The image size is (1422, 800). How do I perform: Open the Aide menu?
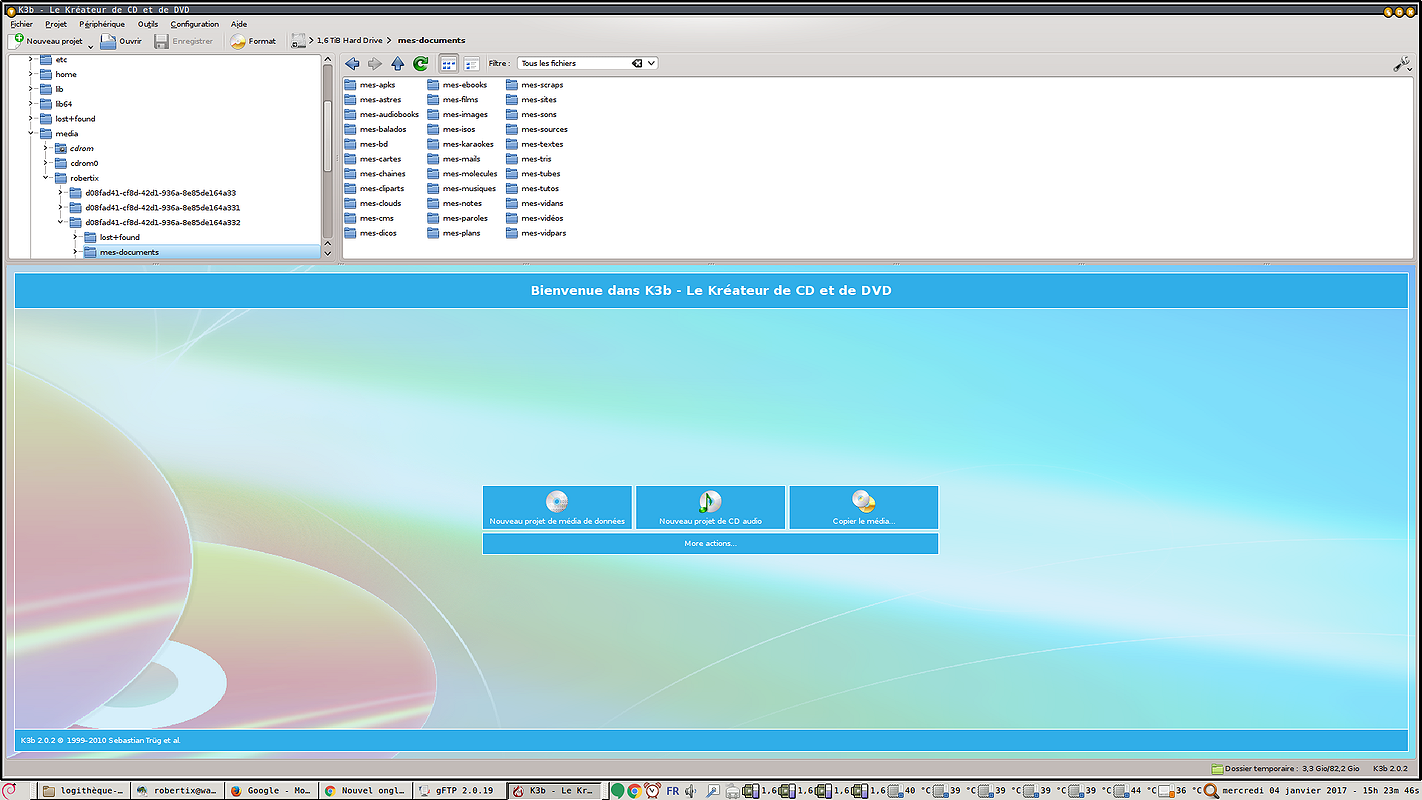239,24
